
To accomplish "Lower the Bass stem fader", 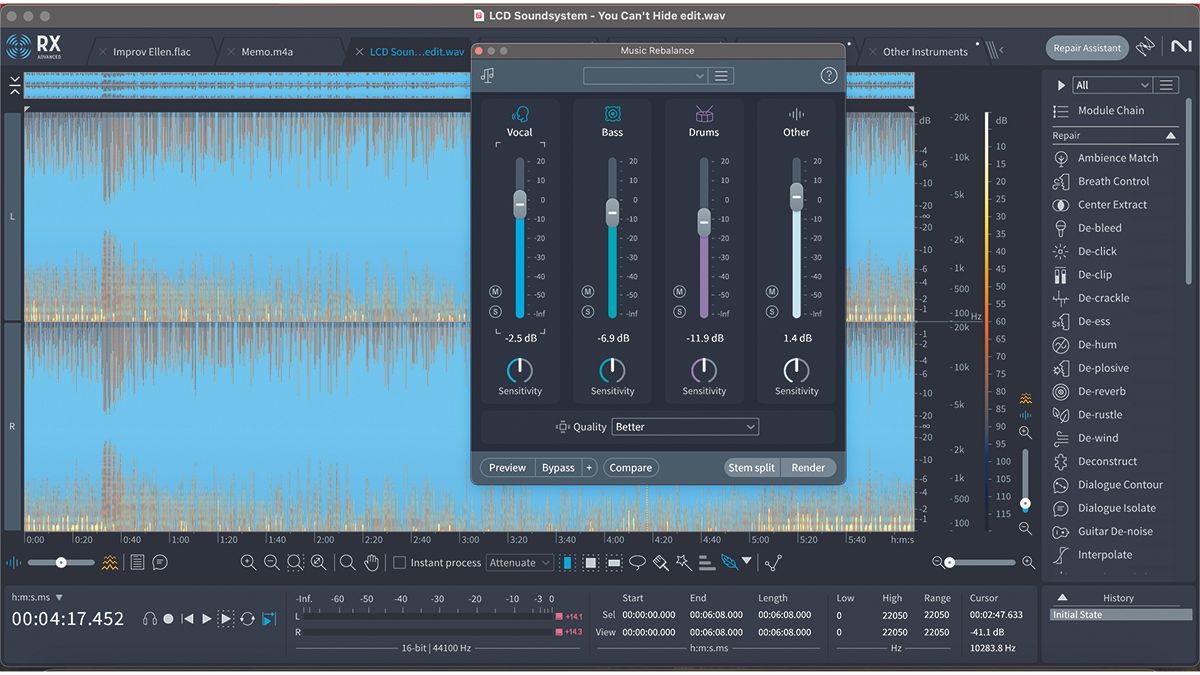I will pyautogui.click(x=613, y=211).
